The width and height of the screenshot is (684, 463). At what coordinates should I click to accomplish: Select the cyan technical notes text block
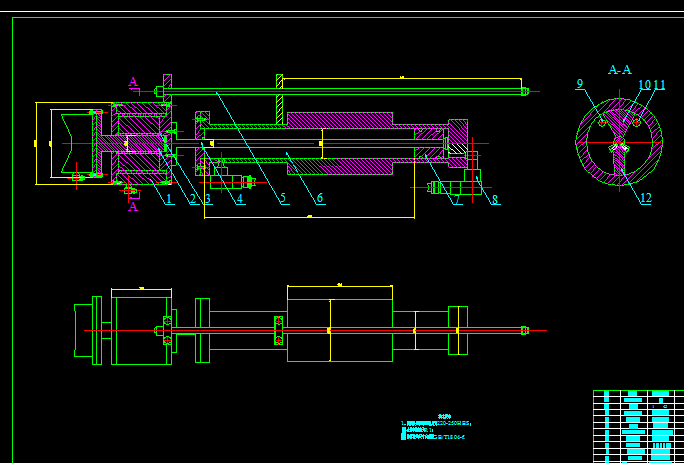click(436, 427)
